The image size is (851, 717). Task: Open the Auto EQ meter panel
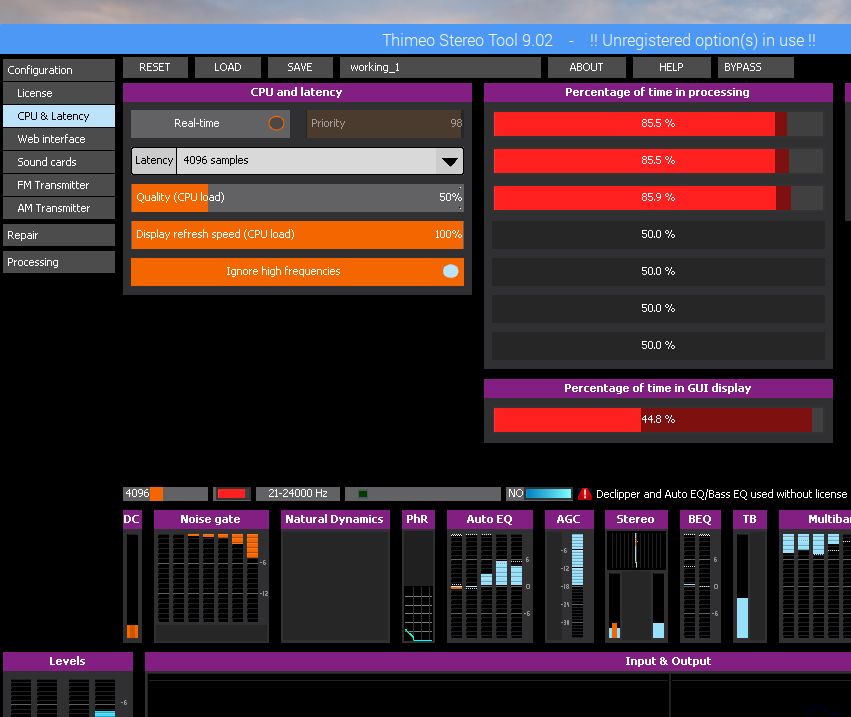point(490,576)
